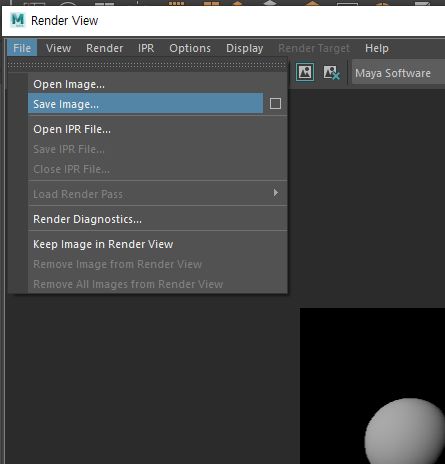The height and width of the screenshot is (464, 445).
Task: Open the IPR menu
Action: 146,48
